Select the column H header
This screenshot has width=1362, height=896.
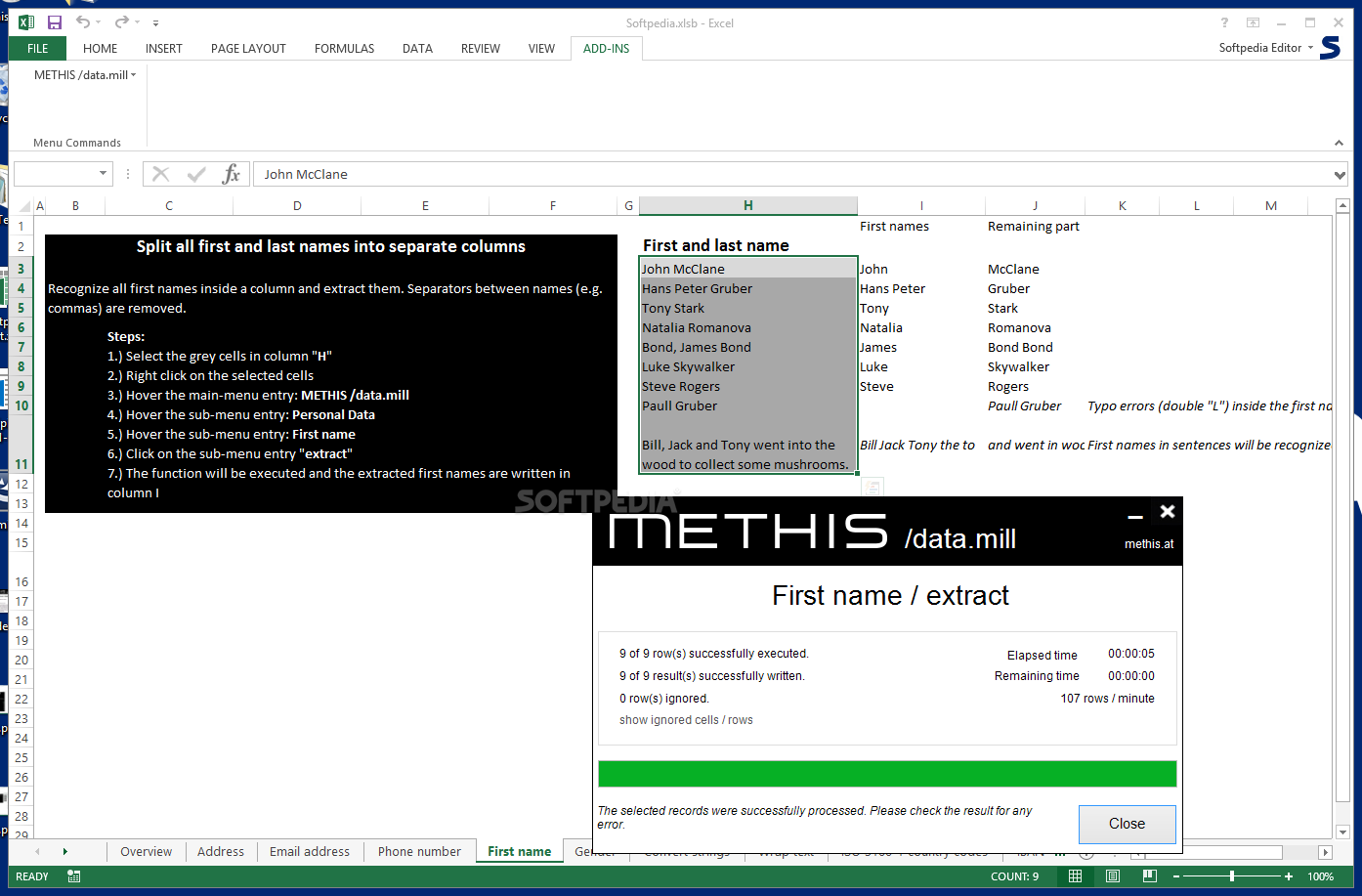pyautogui.click(x=748, y=205)
